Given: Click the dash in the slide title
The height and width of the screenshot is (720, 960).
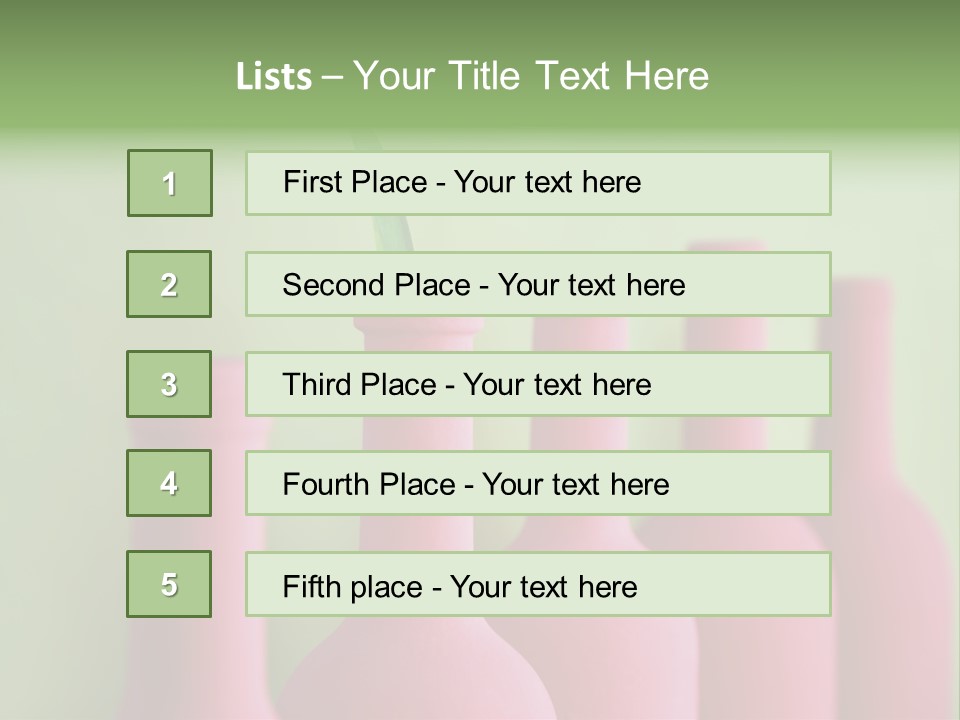Looking at the screenshot, I should click(333, 76).
